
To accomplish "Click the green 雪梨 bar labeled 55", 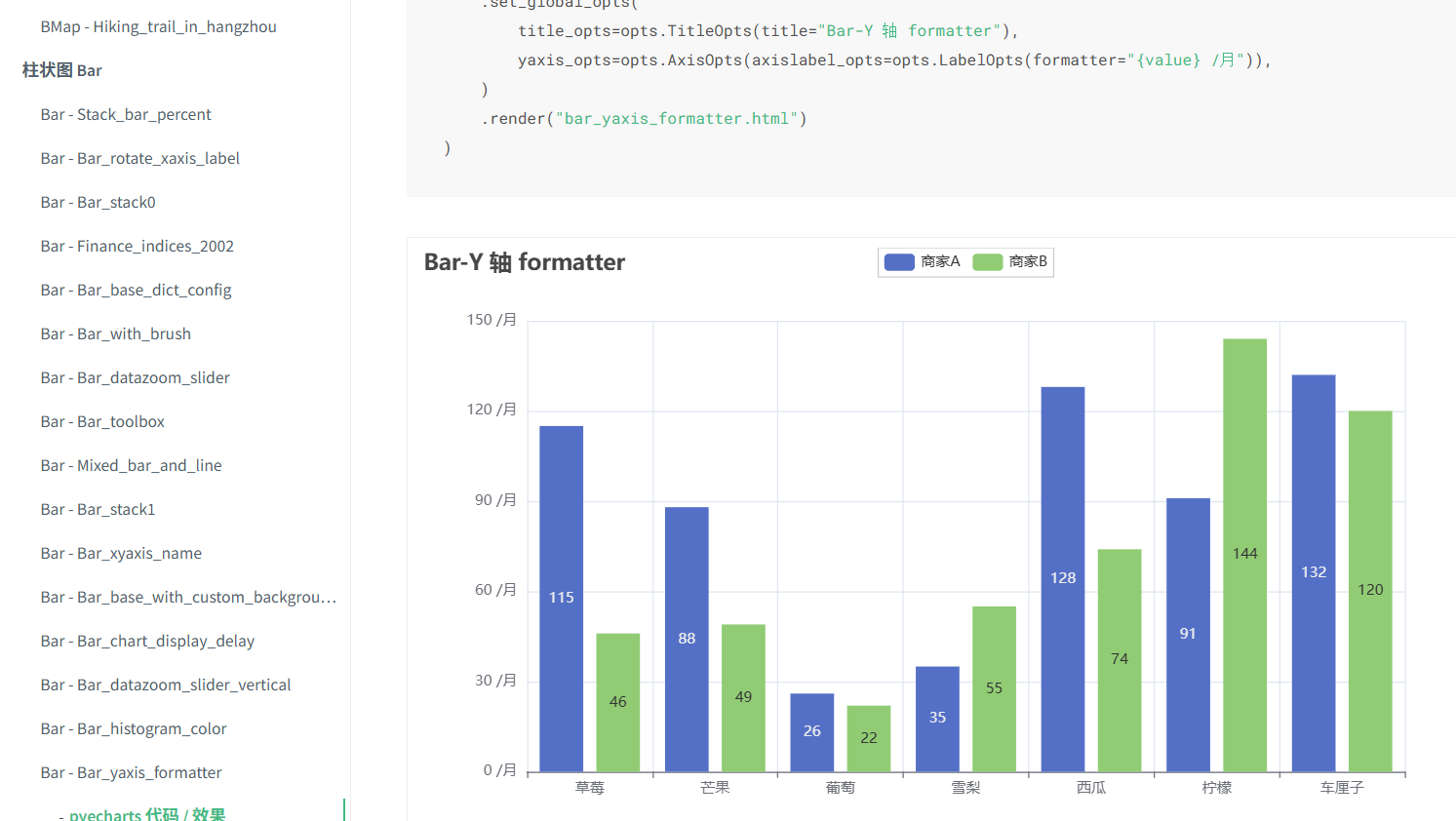I will click(x=994, y=689).
